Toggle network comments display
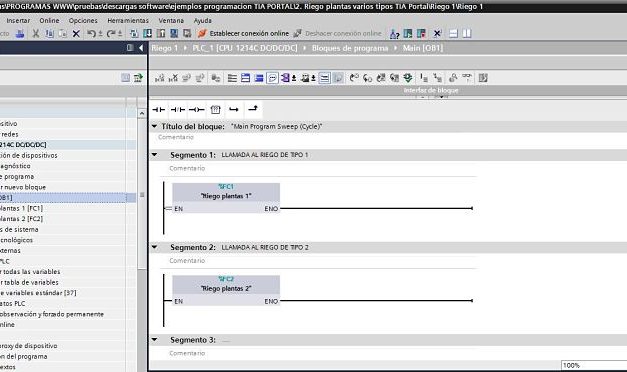This screenshot has height=372, width=627. 324,78
